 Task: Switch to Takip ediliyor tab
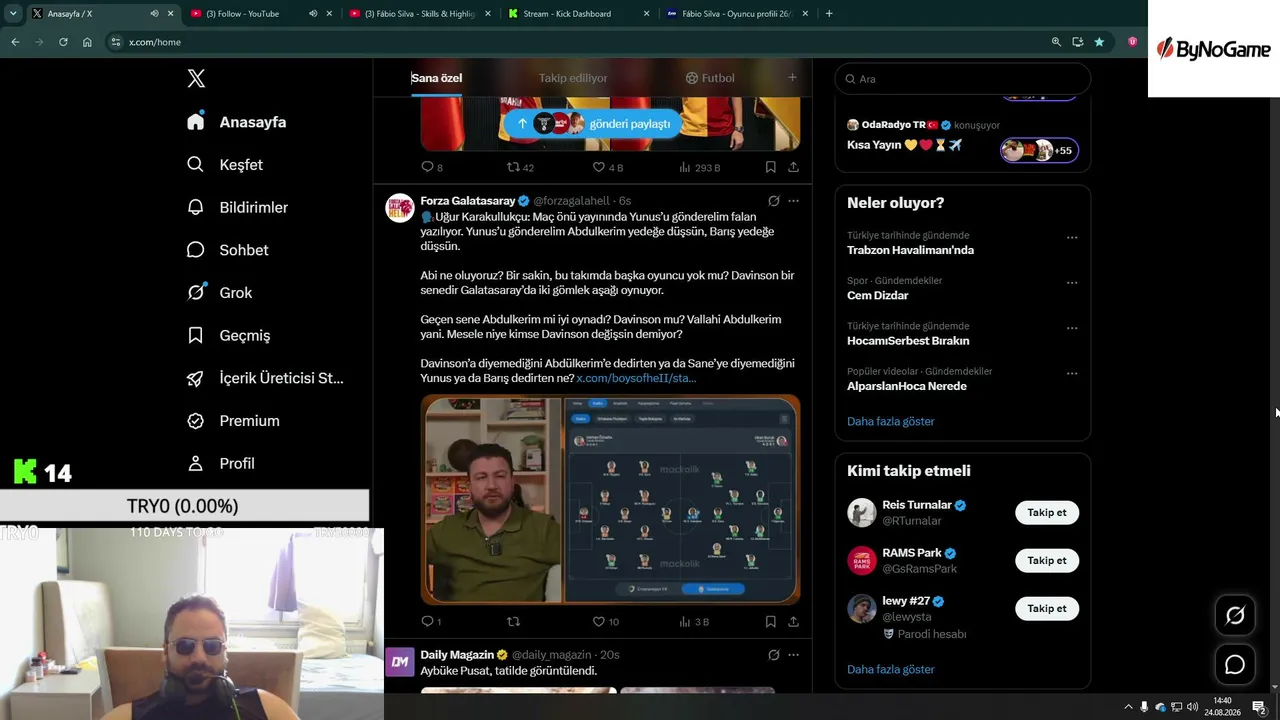[573, 78]
